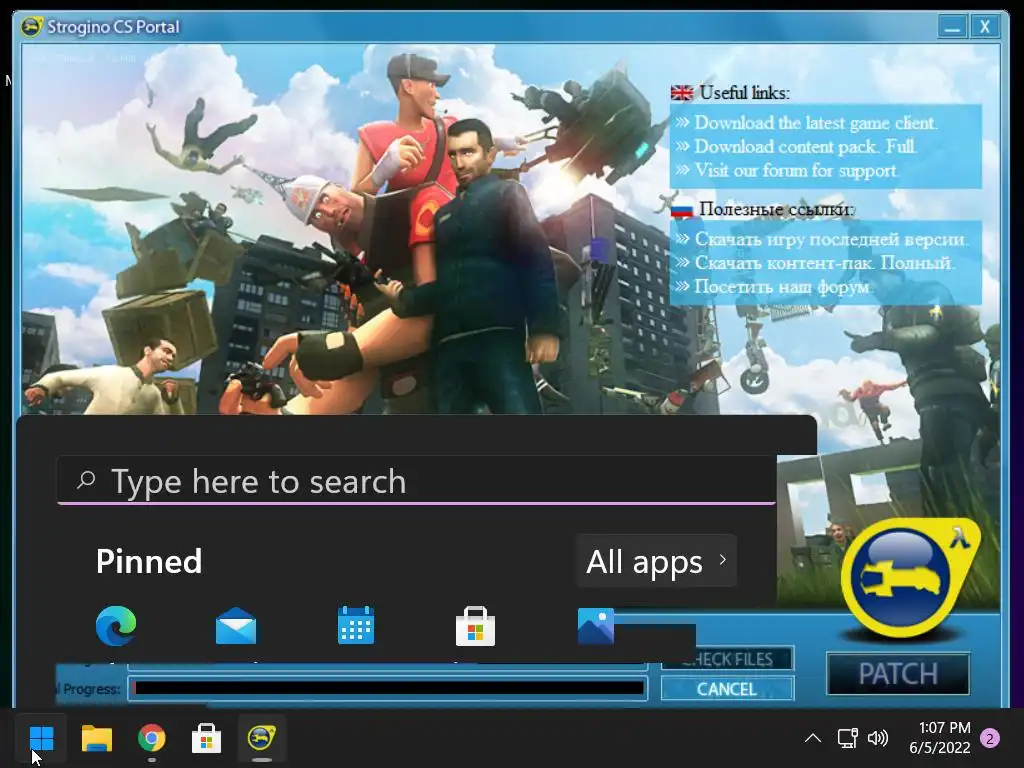This screenshot has width=1024, height=768.
Task: Click the CHECK FILES button
Action: tap(727, 658)
